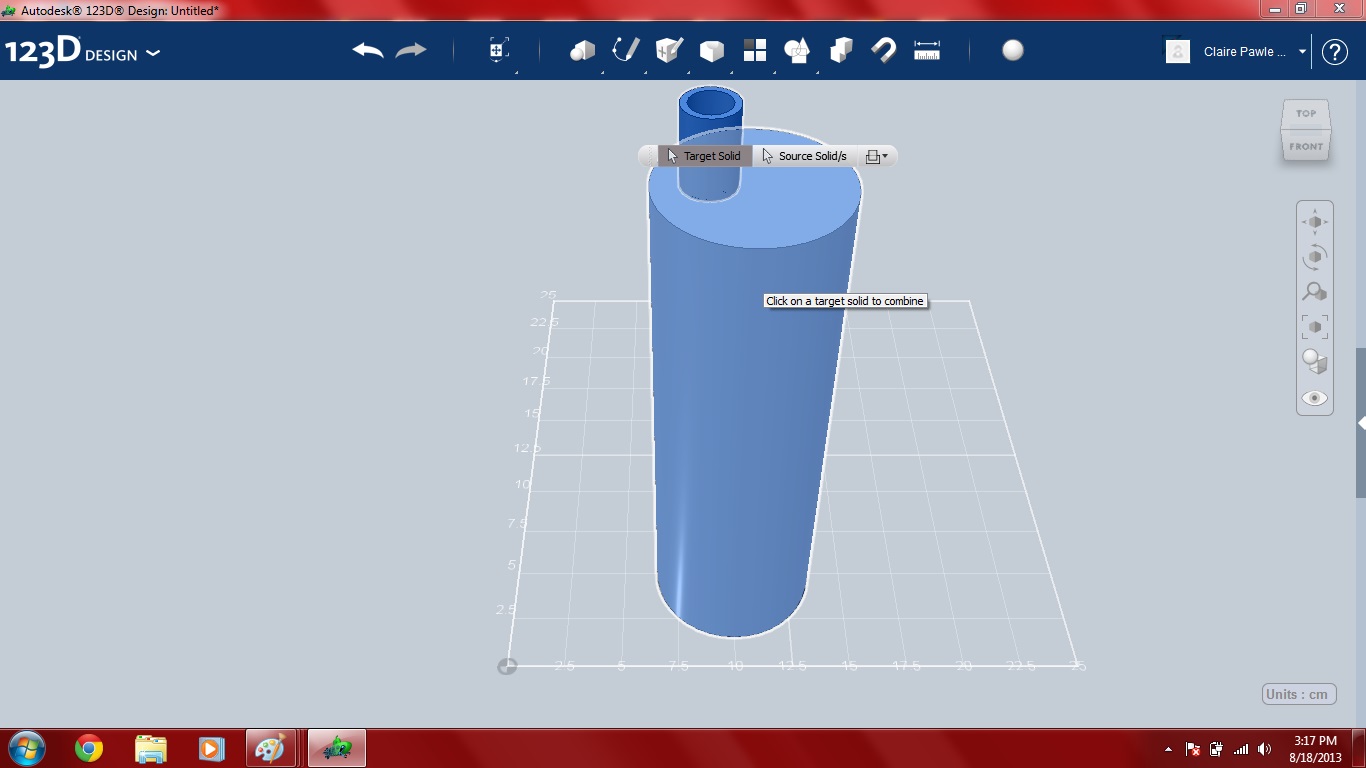Open the Grouping tools menu
This screenshot has width=1366, height=768.
[x=798, y=50]
